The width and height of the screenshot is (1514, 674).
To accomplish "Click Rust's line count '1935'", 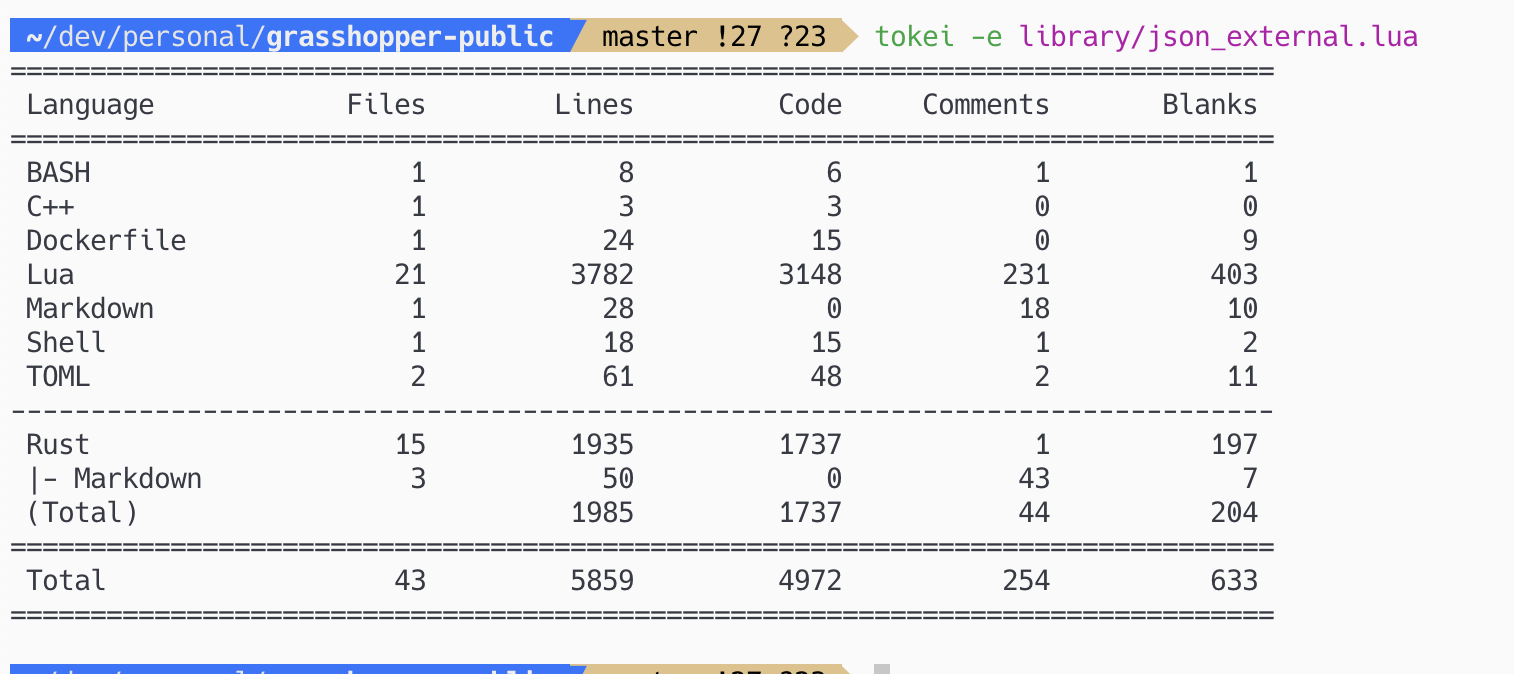I will (x=602, y=445).
